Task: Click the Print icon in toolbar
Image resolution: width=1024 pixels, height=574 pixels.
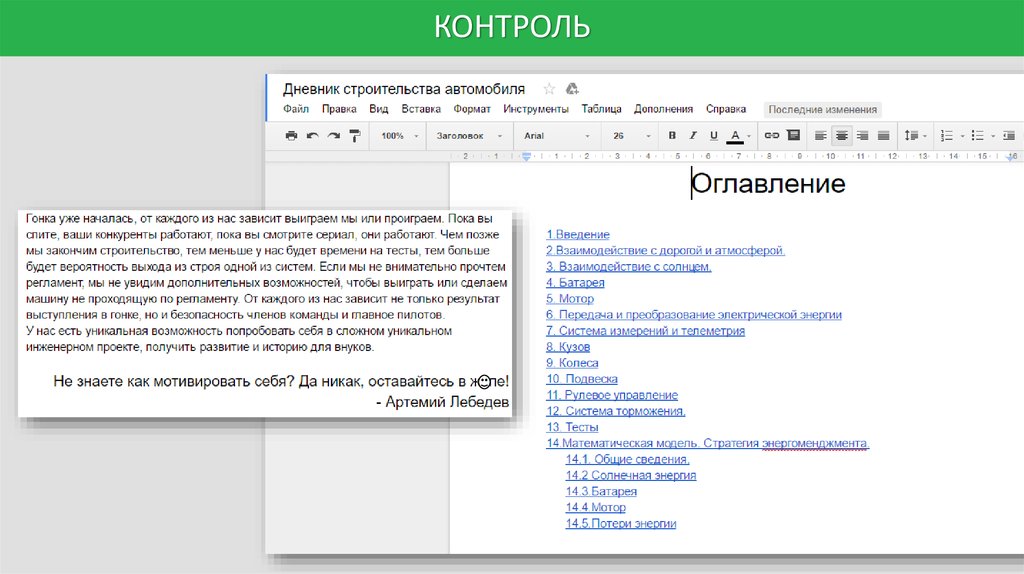Action: coord(291,135)
